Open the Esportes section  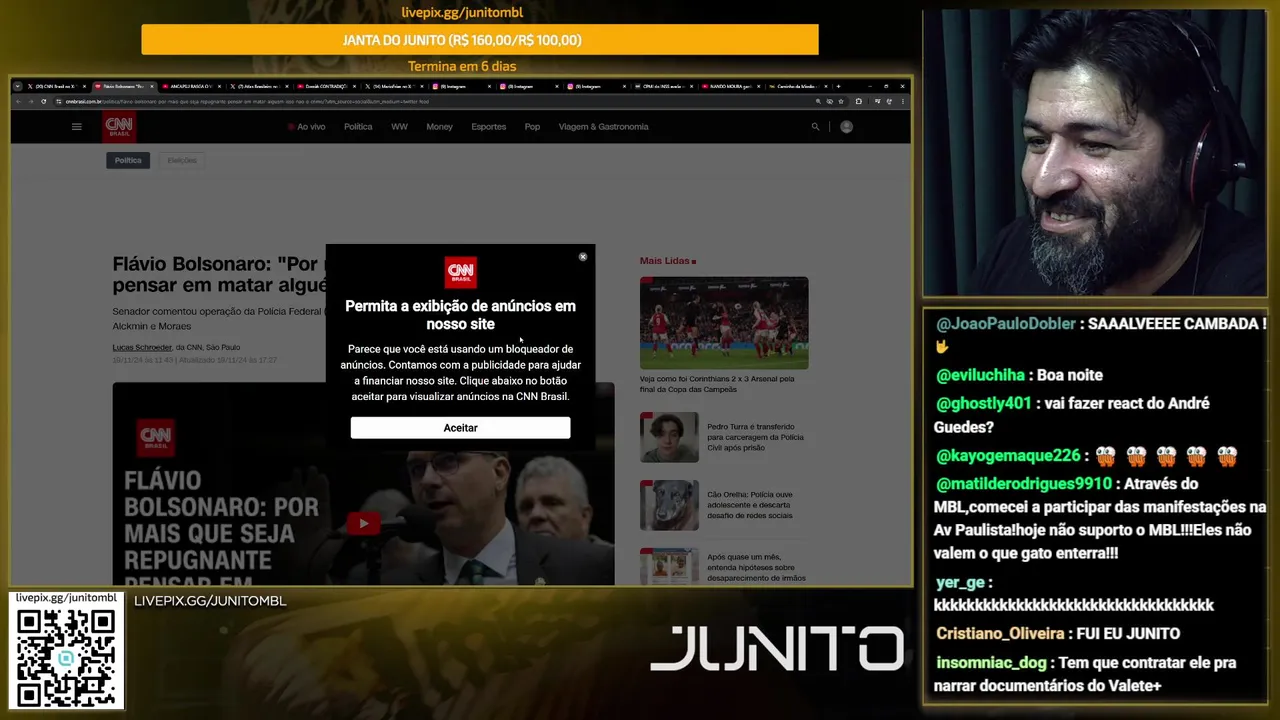tap(489, 127)
